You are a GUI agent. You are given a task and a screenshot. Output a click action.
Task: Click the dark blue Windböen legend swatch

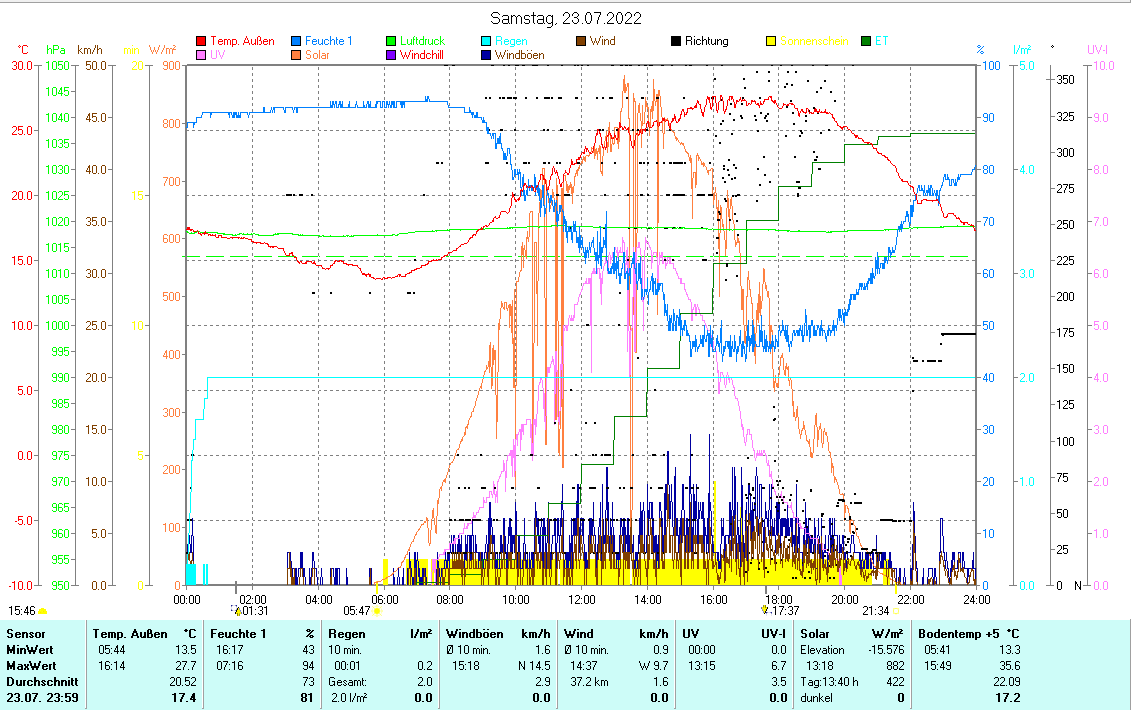487,55
